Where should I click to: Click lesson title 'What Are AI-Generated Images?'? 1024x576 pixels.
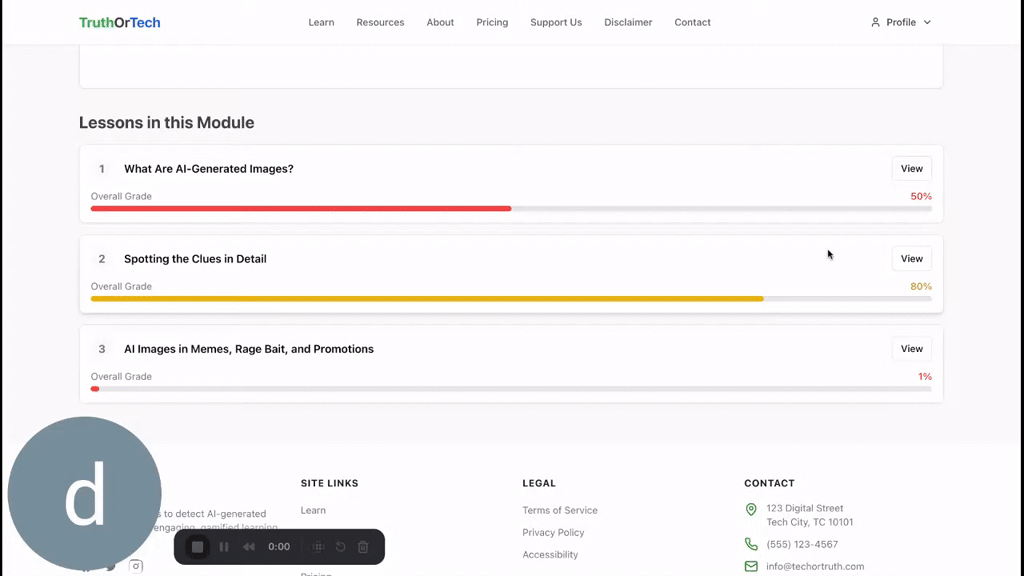[x=209, y=168]
